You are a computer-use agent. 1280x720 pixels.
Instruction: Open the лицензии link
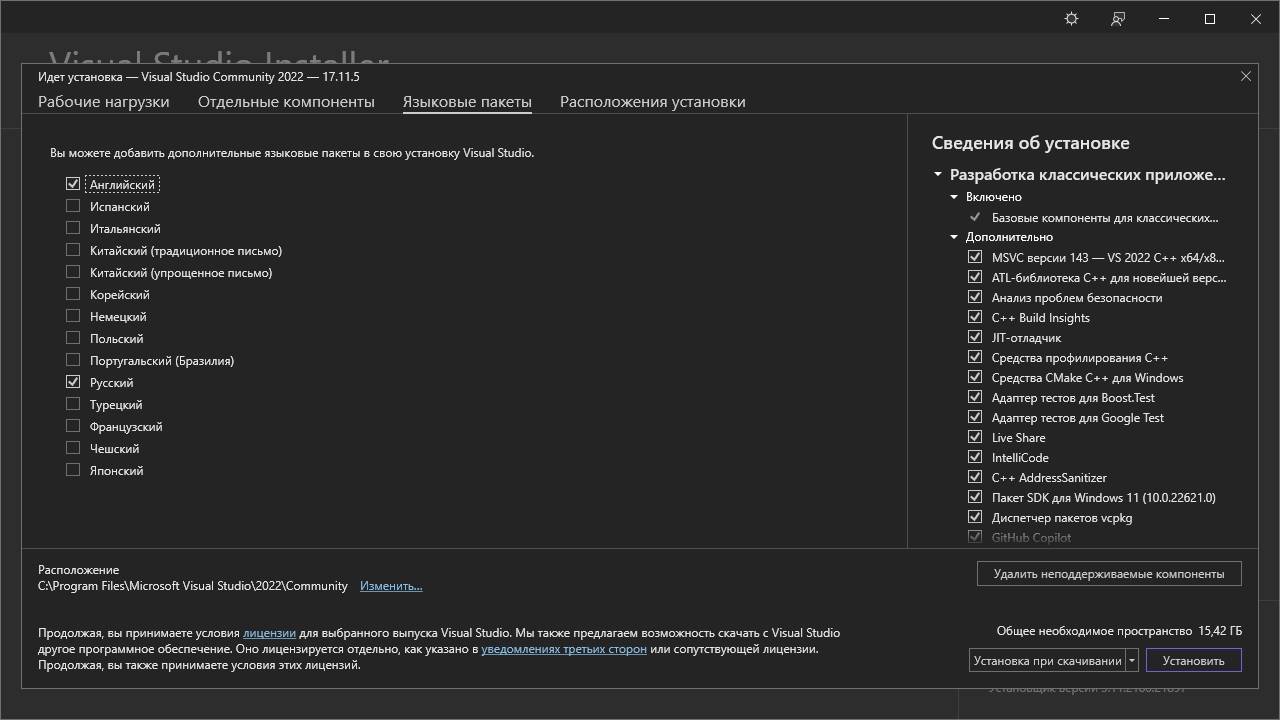(x=269, y=633)
